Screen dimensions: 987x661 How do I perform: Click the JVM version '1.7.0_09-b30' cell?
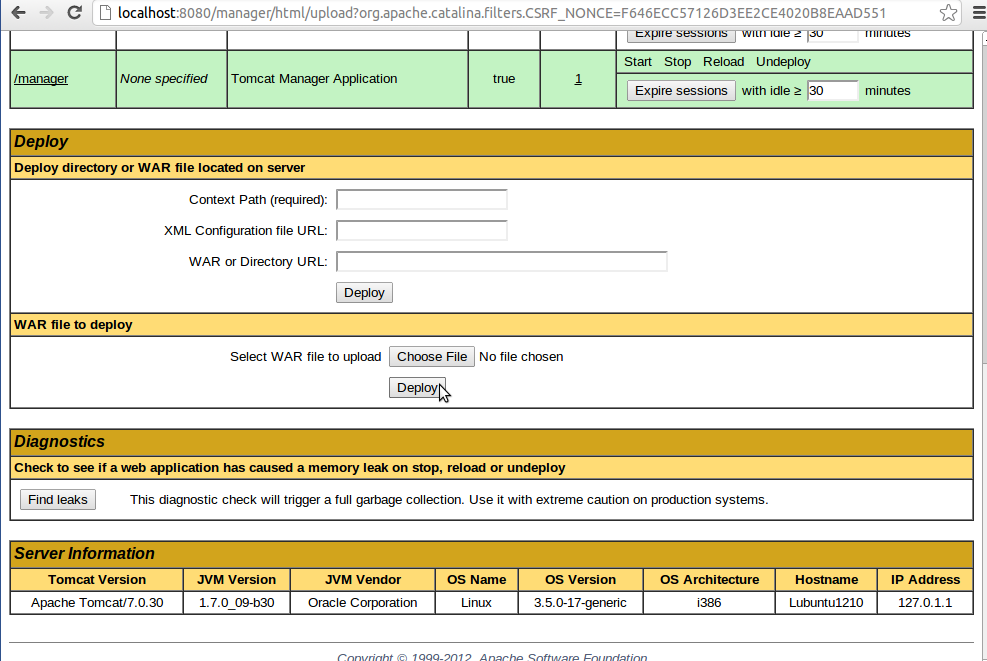pos(237,602)
